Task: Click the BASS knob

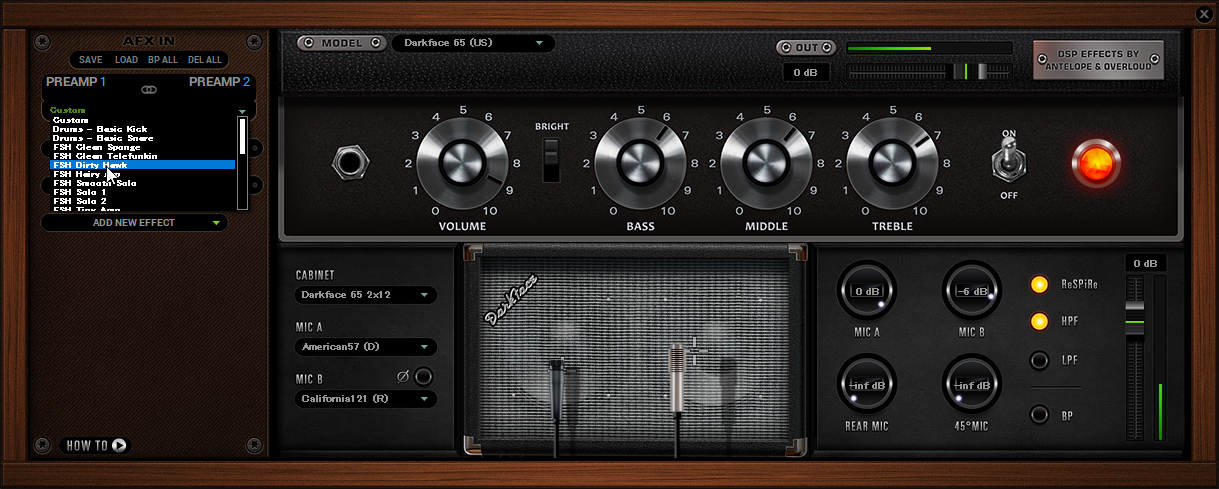Action: (x=640, y=161)
